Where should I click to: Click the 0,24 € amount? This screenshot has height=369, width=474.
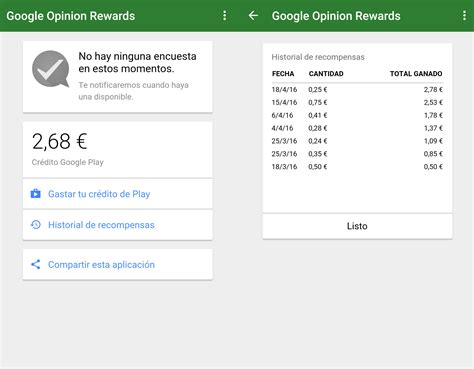pos(318,141)
